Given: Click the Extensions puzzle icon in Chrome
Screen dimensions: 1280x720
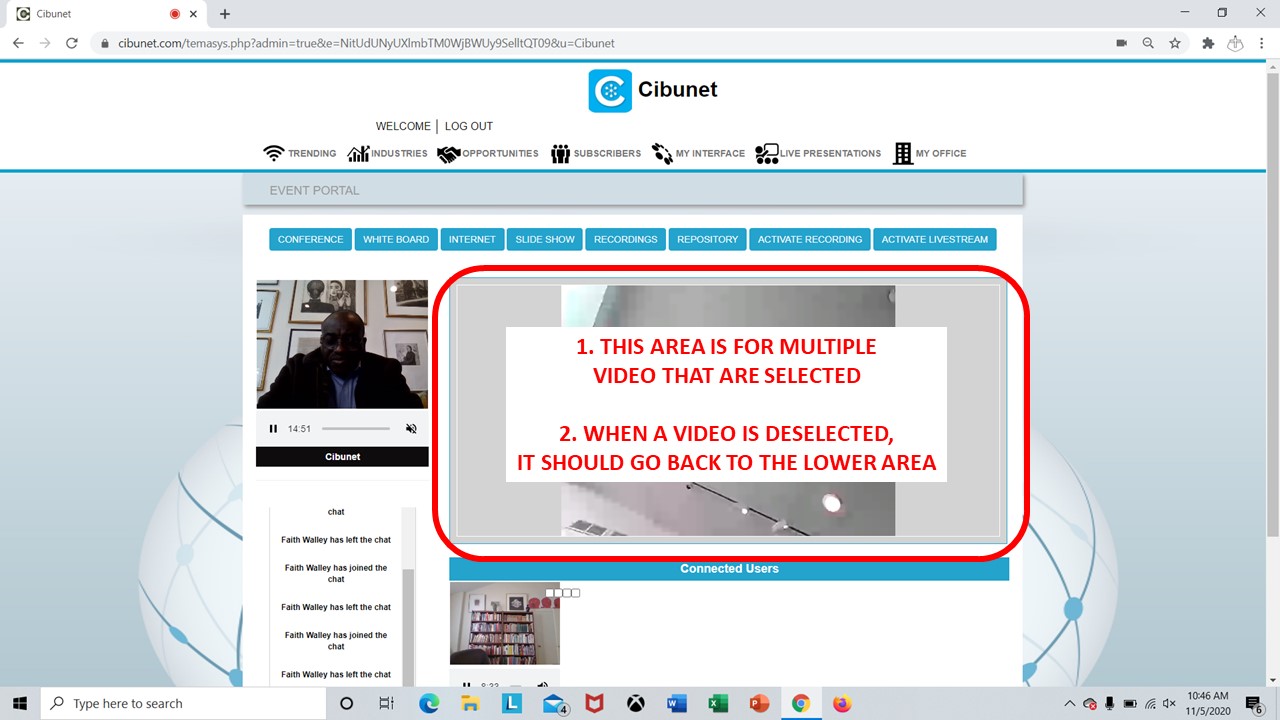Looking at the screenshot, I should click(1208, 43).
